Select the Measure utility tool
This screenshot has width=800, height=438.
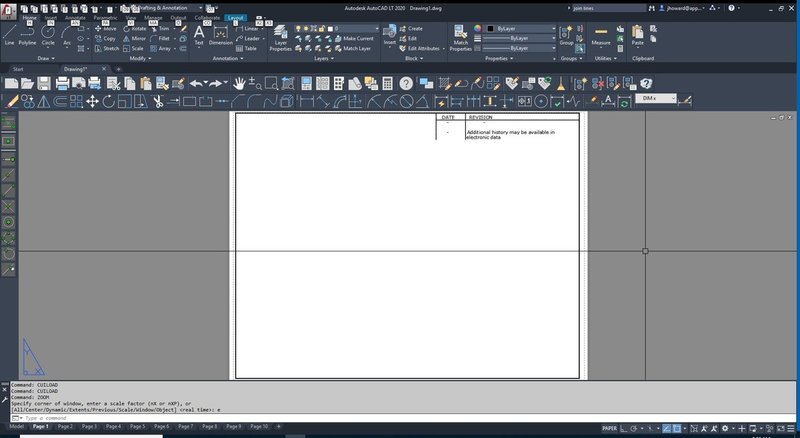(x=601, y=34)
